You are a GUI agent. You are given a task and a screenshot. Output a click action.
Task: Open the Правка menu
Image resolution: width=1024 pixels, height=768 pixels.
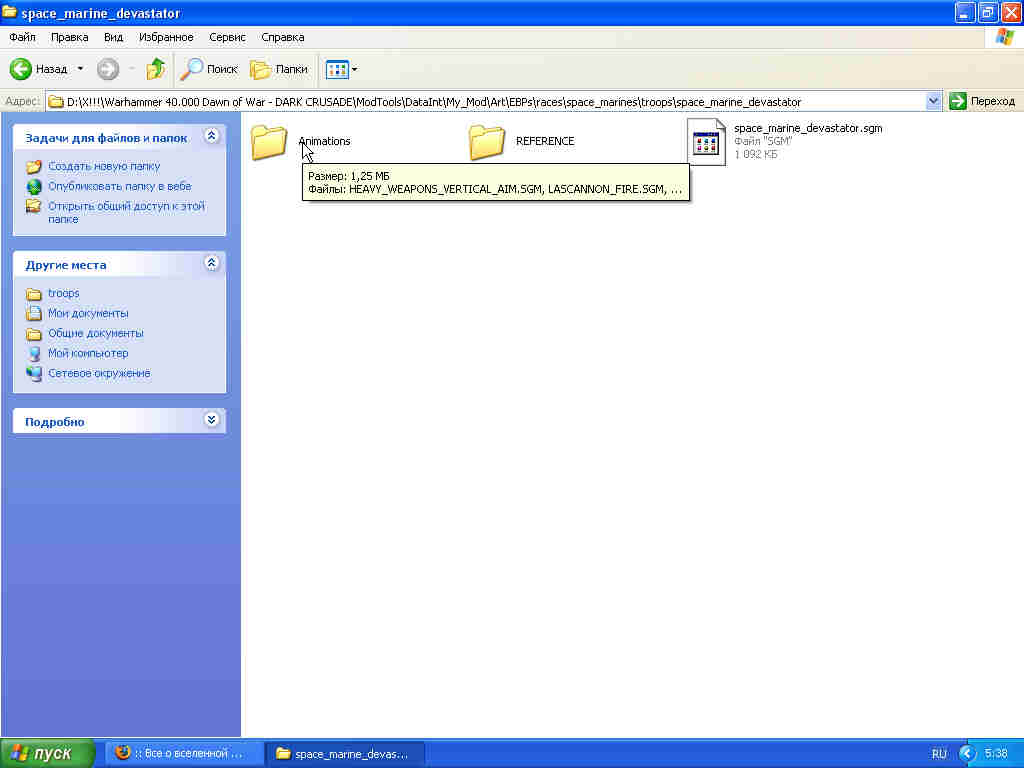pos(69,37)
